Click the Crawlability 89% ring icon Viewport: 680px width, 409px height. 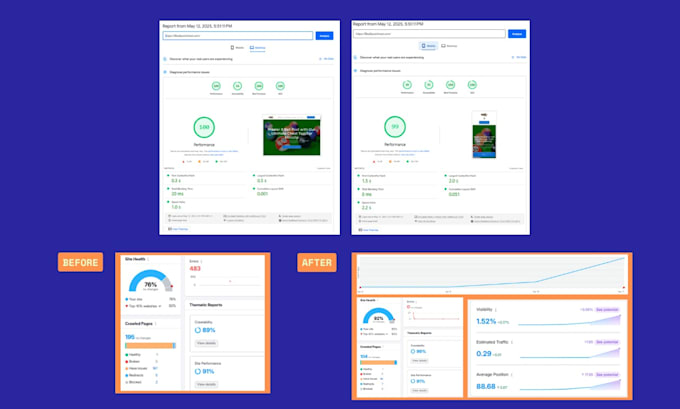pos(197,330)
